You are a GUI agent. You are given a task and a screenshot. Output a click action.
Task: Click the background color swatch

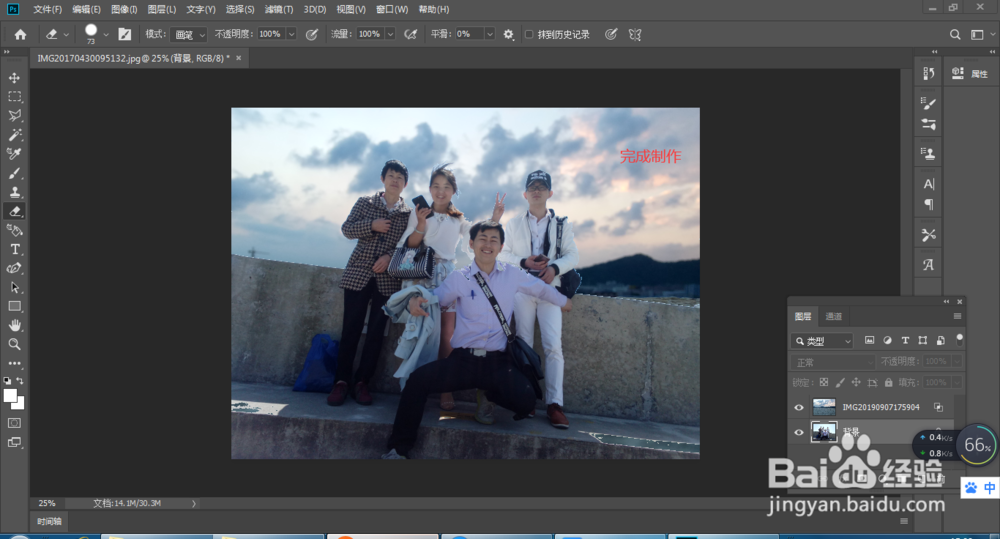[19, 404]
